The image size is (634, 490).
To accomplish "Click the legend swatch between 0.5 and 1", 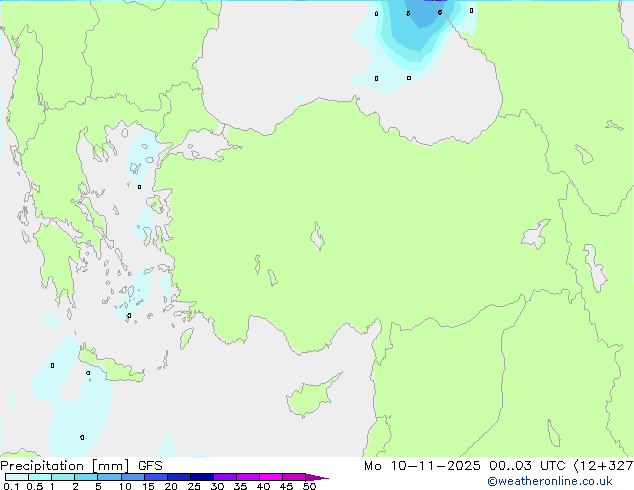I will coord(40,477).
